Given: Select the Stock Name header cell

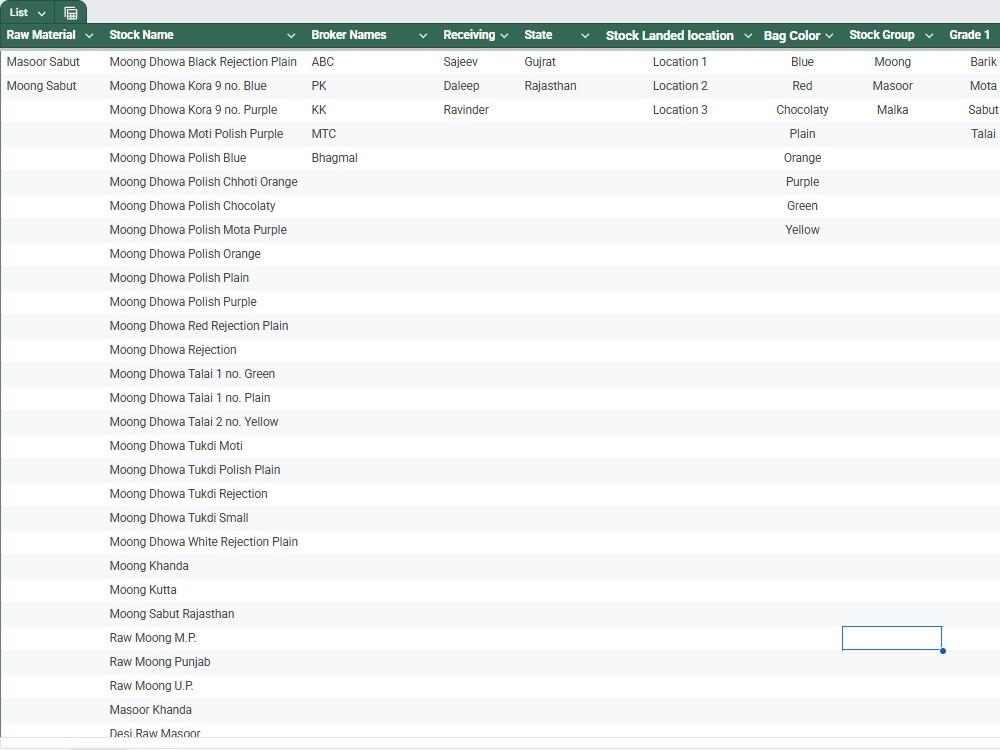Looking at the screenshot, I should coord(203,35).
